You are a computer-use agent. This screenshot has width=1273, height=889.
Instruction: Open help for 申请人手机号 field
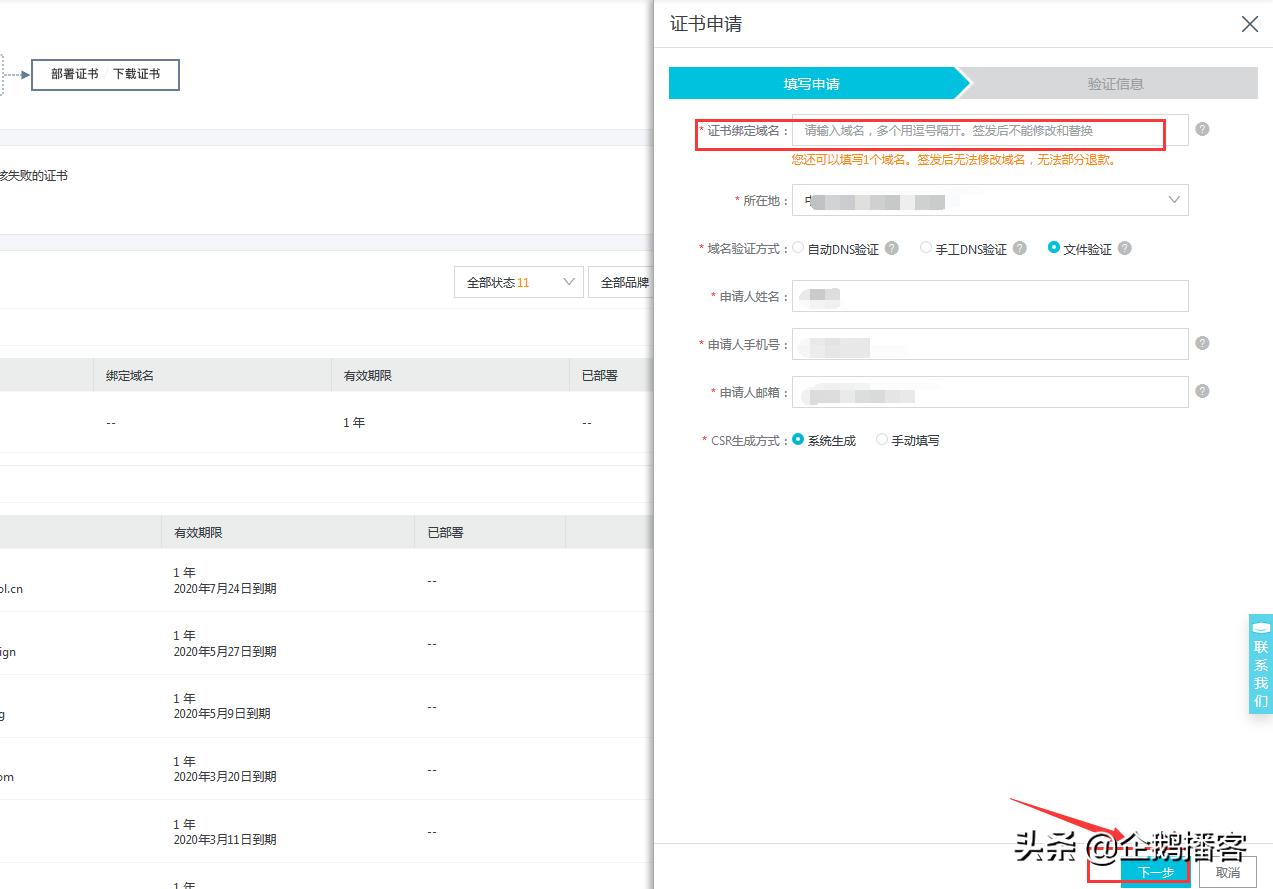pyautogui.click(x=1203, y=343)
